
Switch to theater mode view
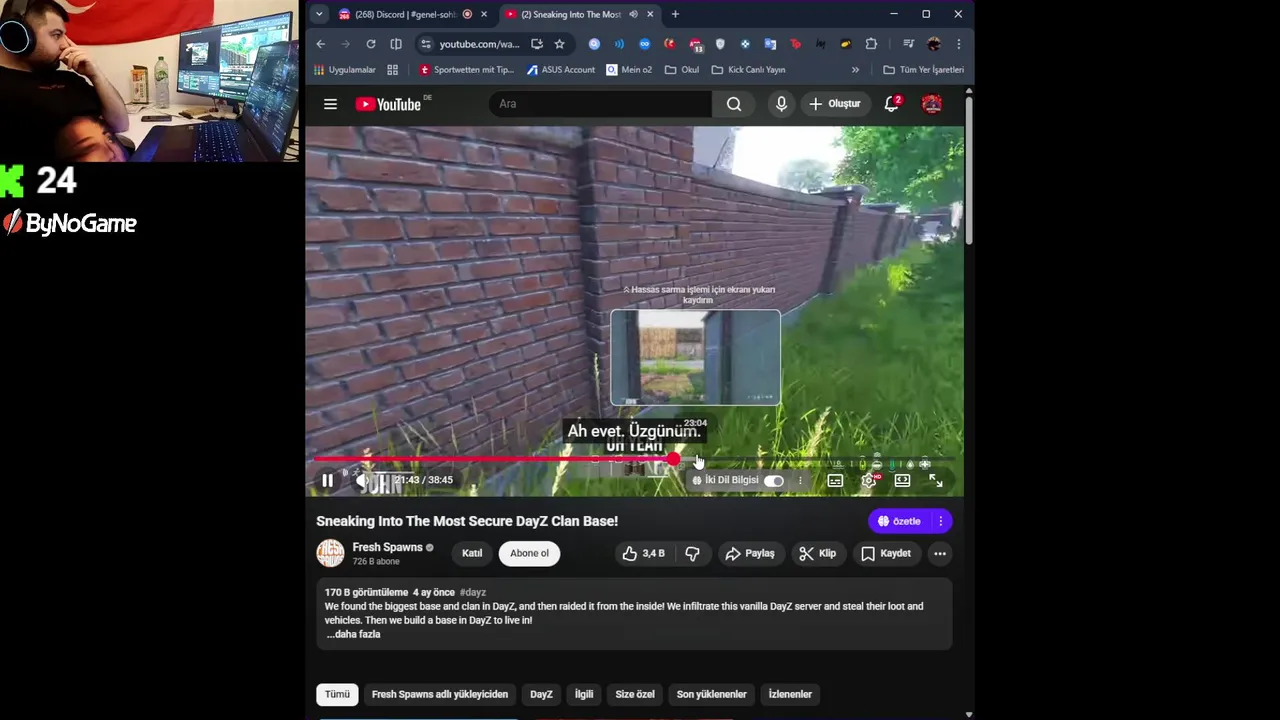(902, 481)
